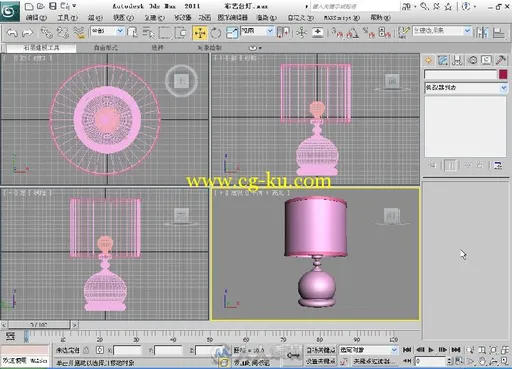
Task: Click Configure Modifier Sets icon
Action: [498, 165]
